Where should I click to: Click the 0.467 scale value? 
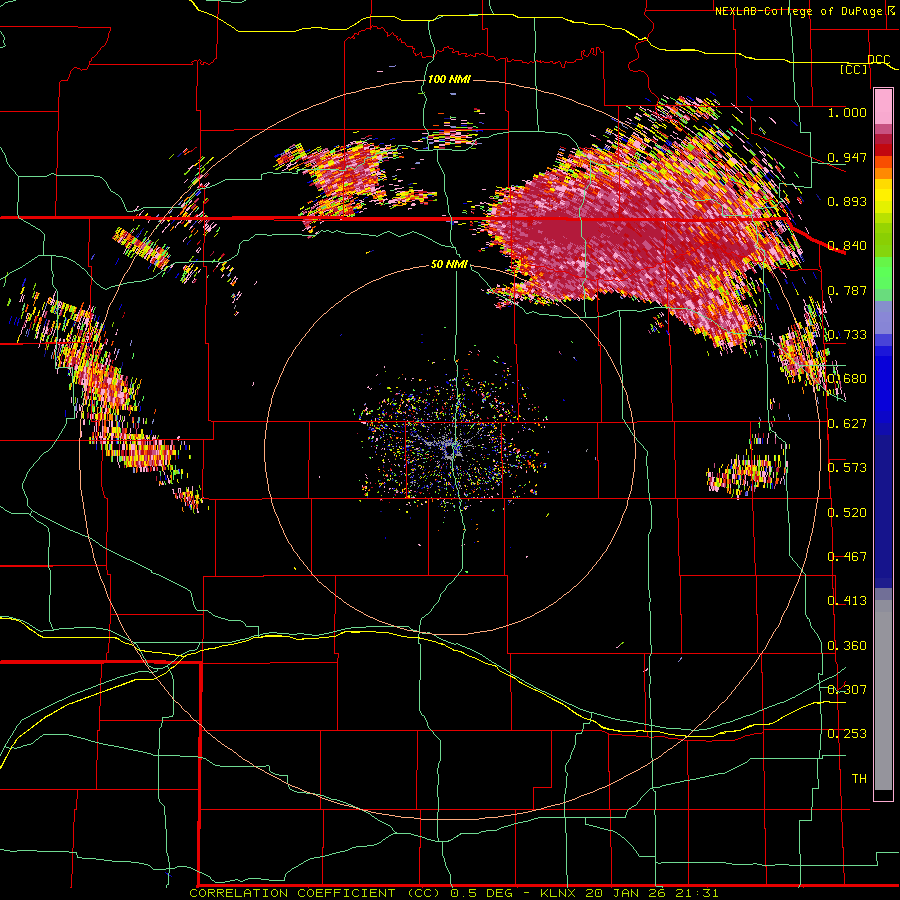click(847, 557)
